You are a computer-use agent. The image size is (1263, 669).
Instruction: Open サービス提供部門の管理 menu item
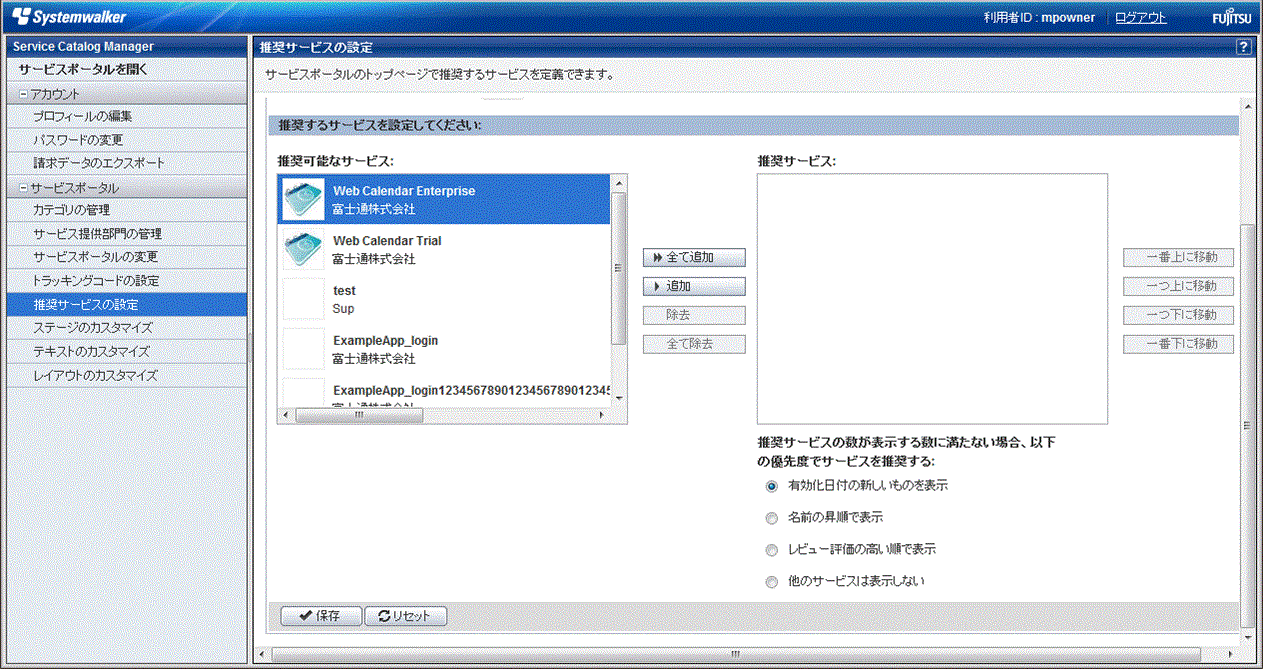pyautogui.click(x=127, y=234)
